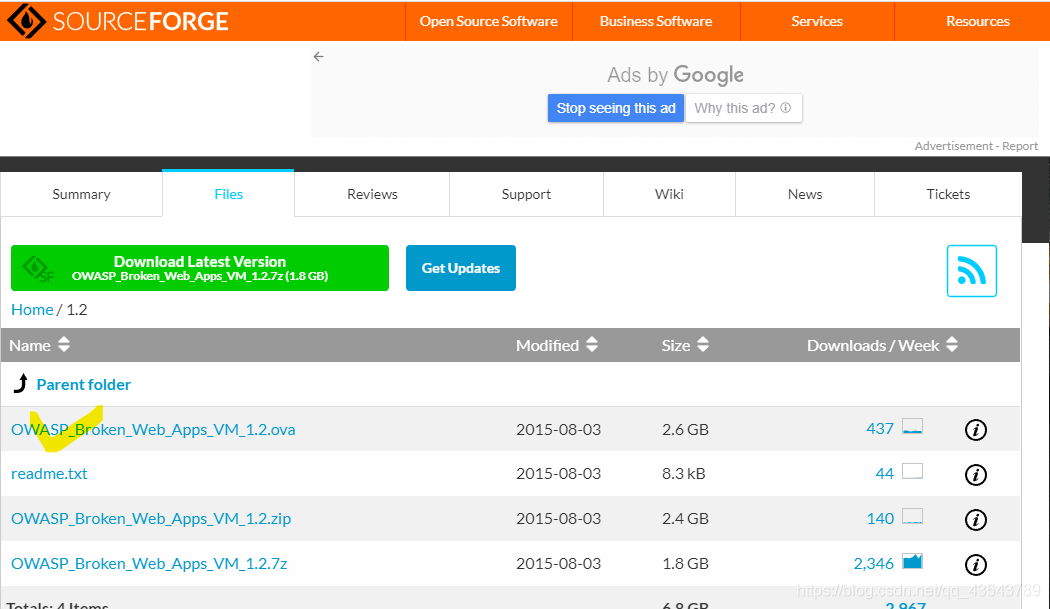Screen dimensions: 1050x609
Task: Click the 2.4 GB size value
Action: (685, 519)
